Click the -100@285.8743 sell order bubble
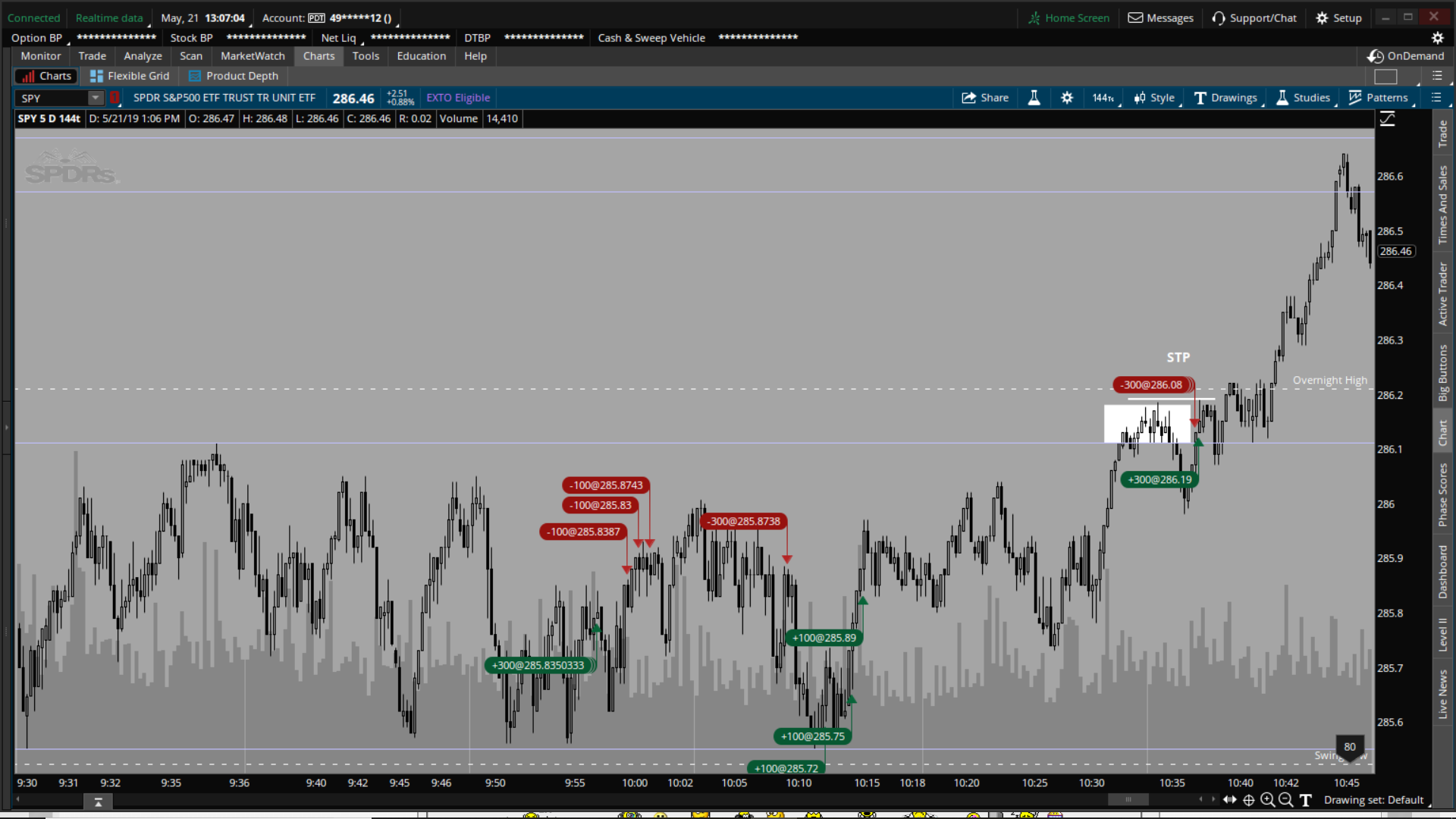Image resolution: width=1456 pixels, height=819 pixels. (606, 485)
